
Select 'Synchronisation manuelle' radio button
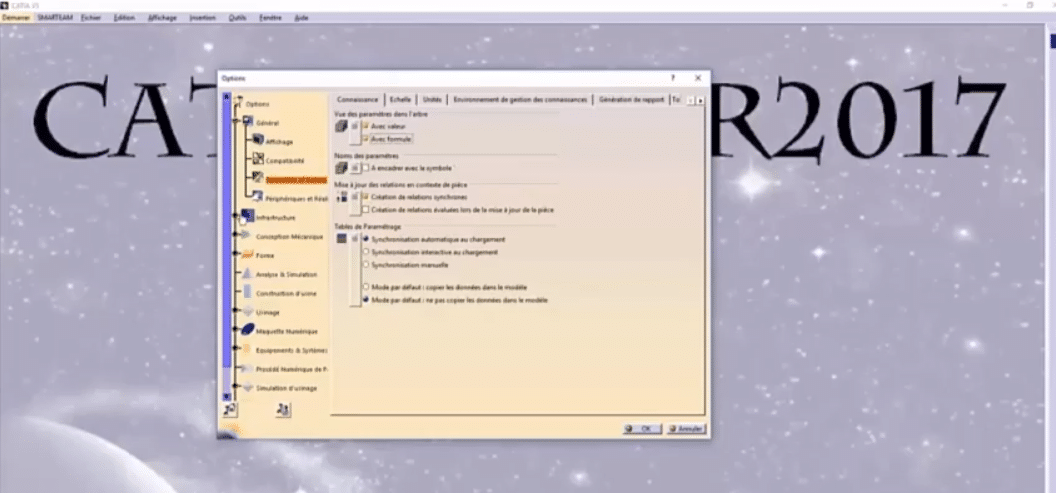366,265
